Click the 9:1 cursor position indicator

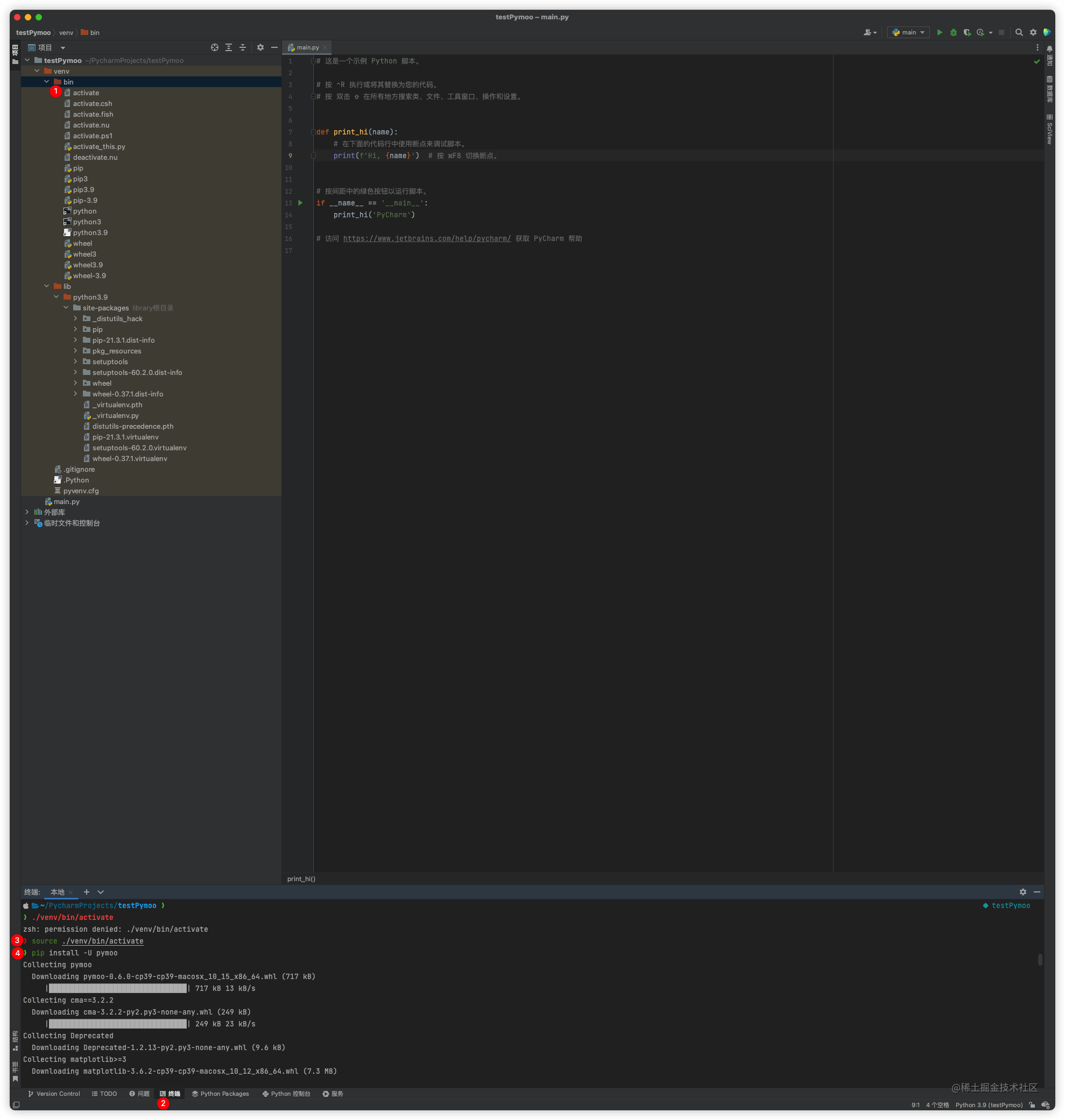click(915, 1105)
